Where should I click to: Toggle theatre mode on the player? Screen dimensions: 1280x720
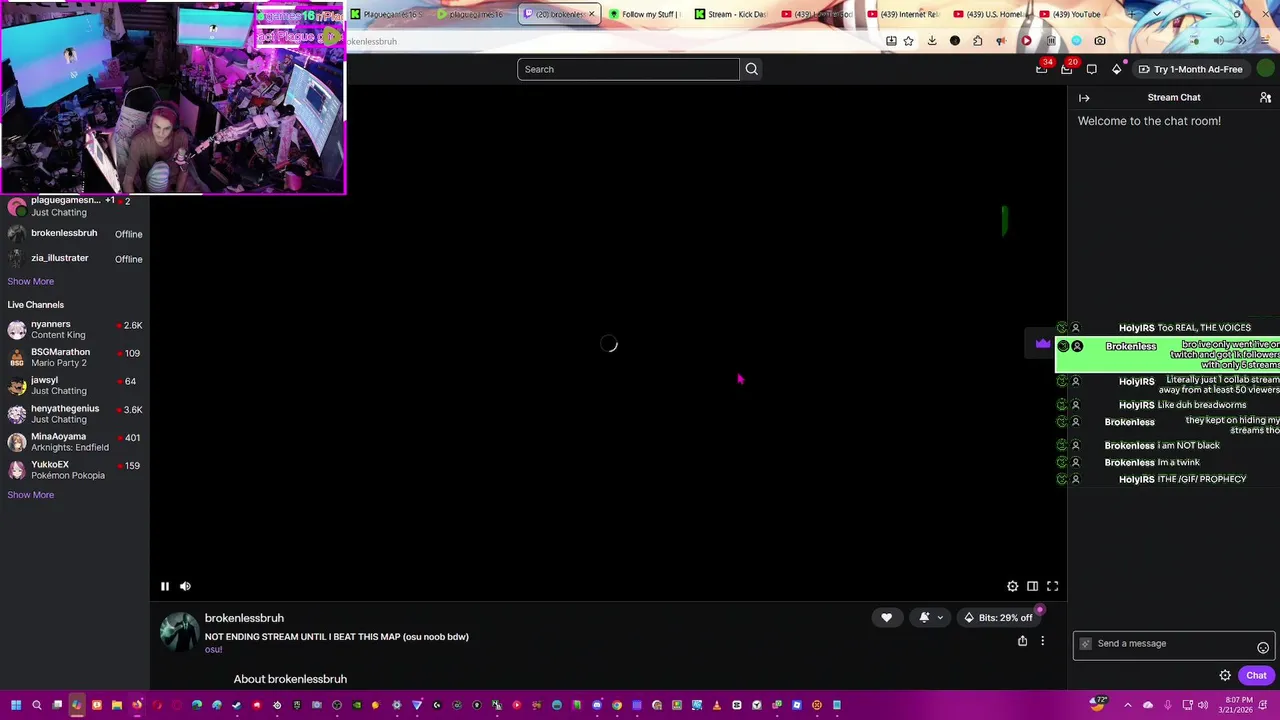click(x=1032, y=586)
